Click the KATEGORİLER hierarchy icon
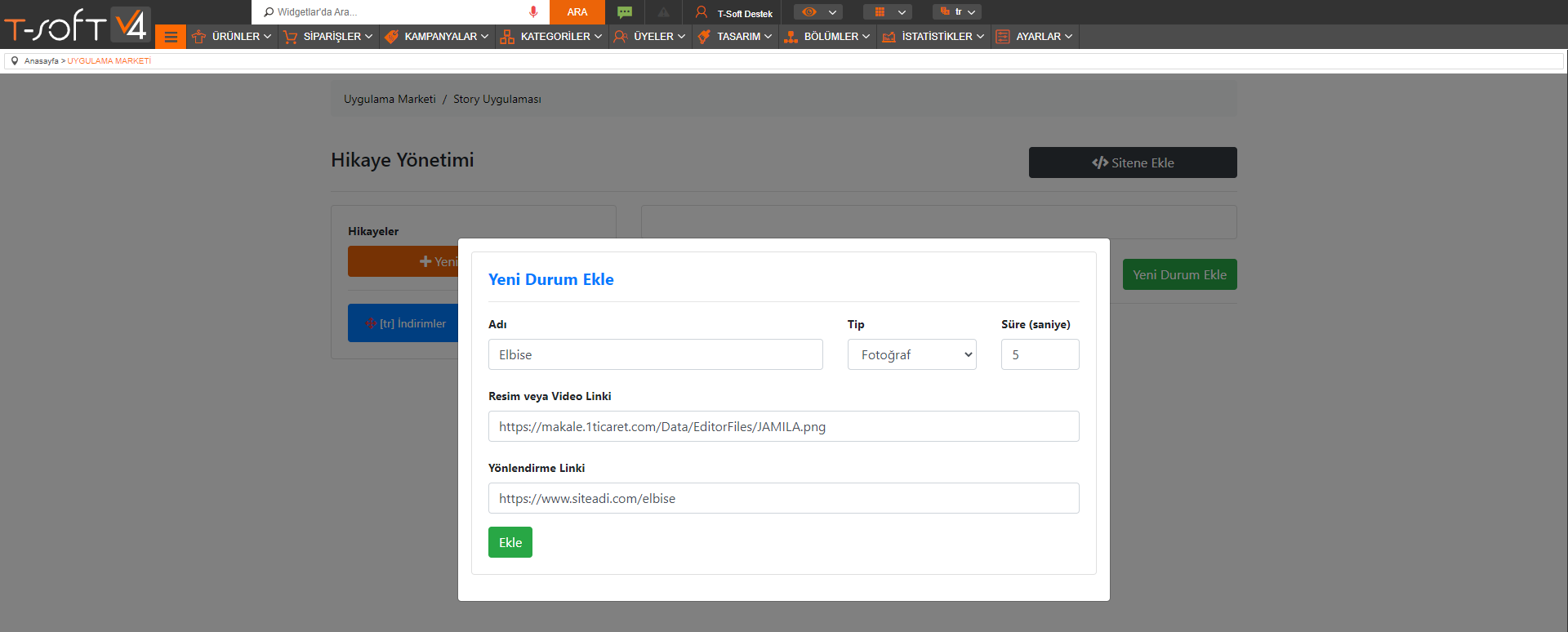The height and width of the screenshot is (632, 1568). click(x=507, y=37)
